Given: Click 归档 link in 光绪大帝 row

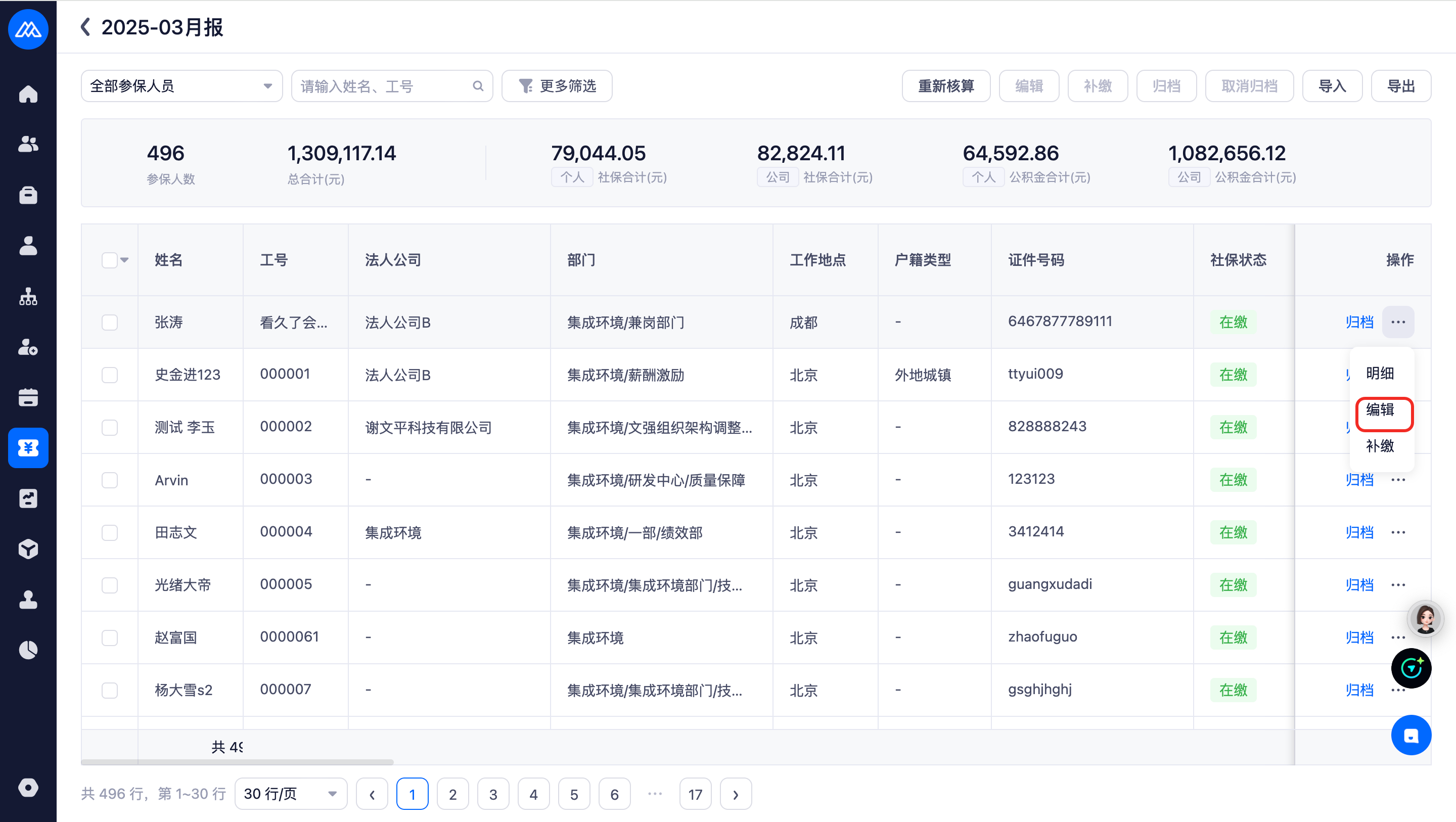Looking at the screenshot, I should pos(1359,584).
